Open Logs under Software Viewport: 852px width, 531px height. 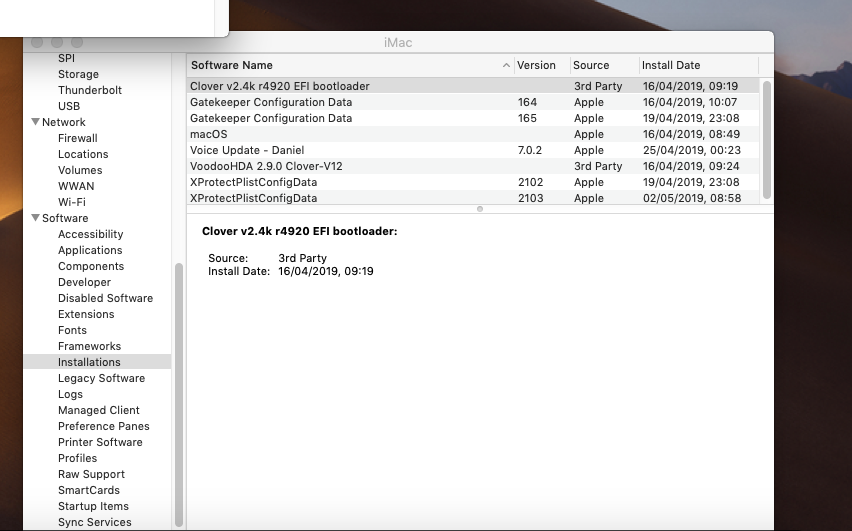click(x=70, y=394)
